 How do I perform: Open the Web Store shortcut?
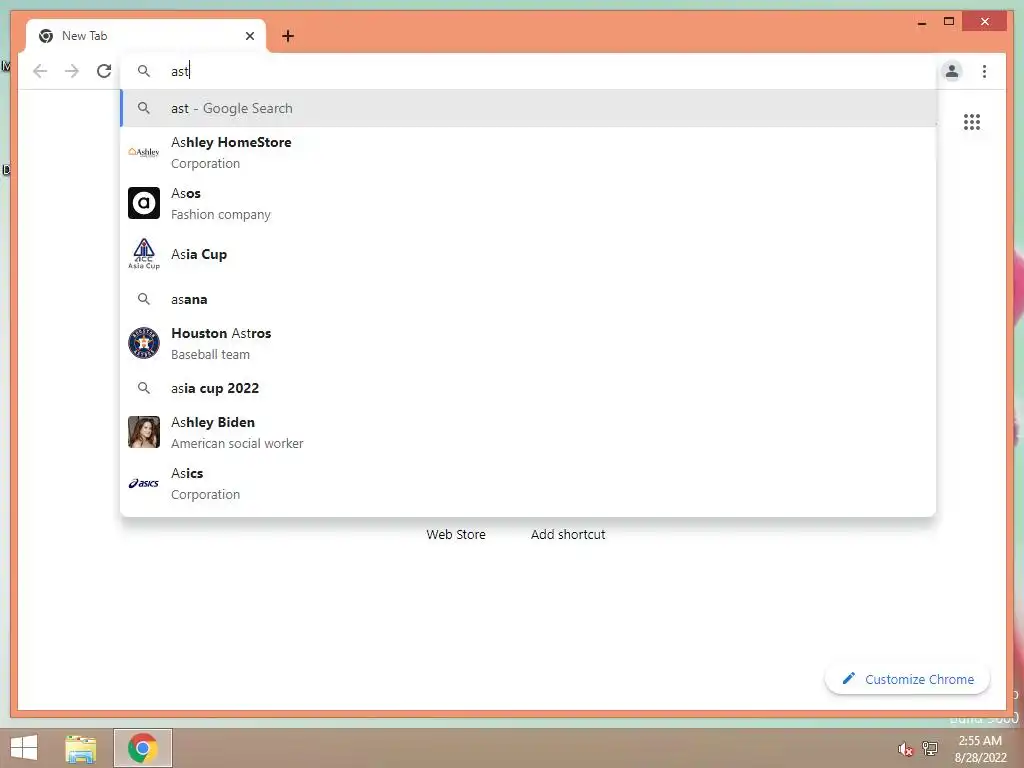(456, 534)
